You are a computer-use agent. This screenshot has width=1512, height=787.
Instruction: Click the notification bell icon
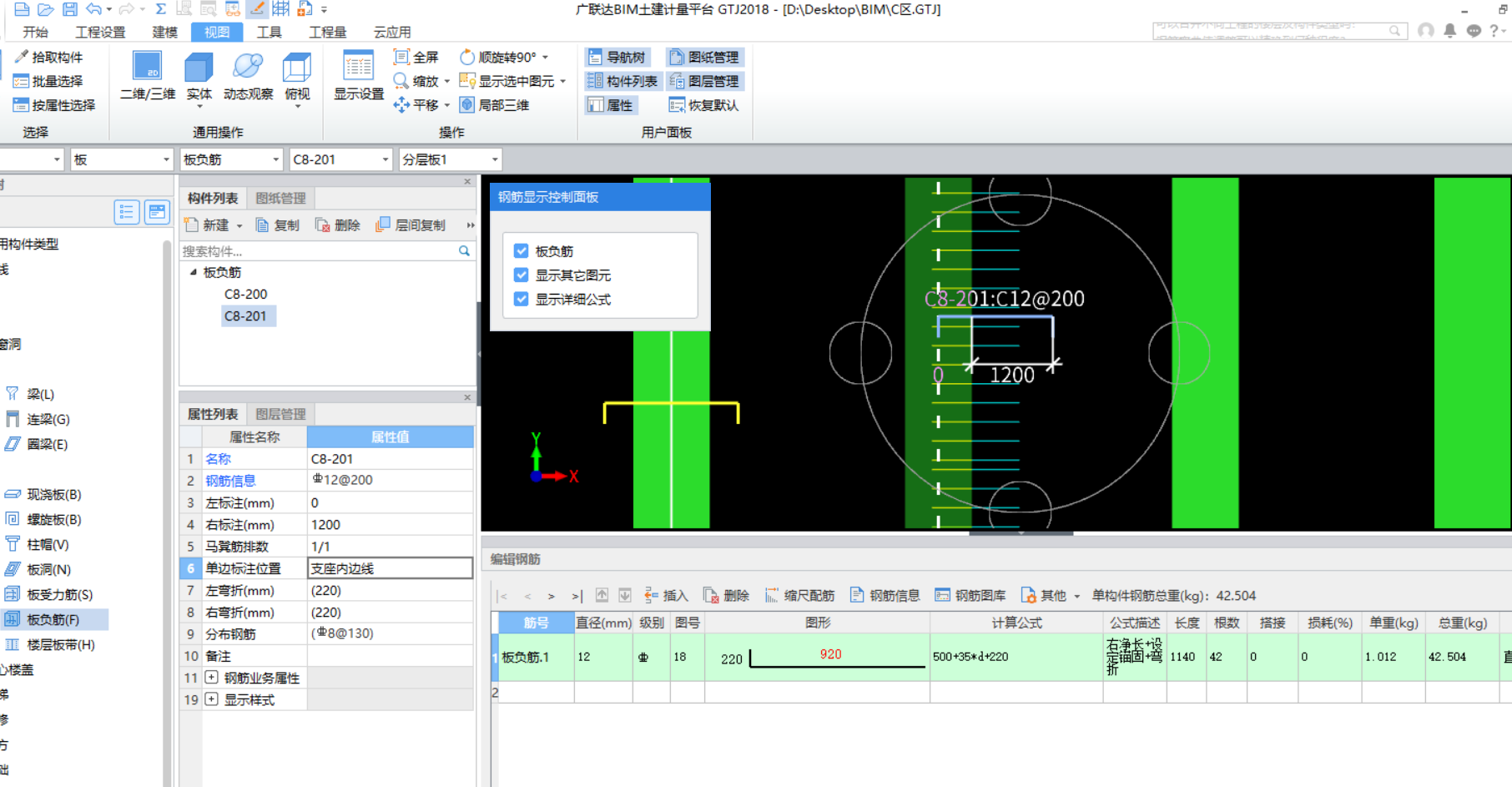[1450, 31]
